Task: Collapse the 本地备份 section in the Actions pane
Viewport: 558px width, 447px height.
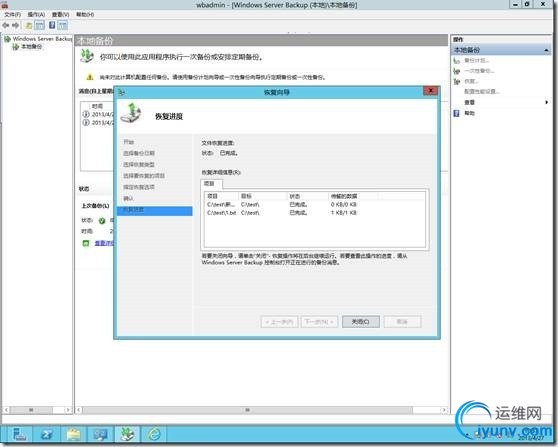Action: (546, 50)
